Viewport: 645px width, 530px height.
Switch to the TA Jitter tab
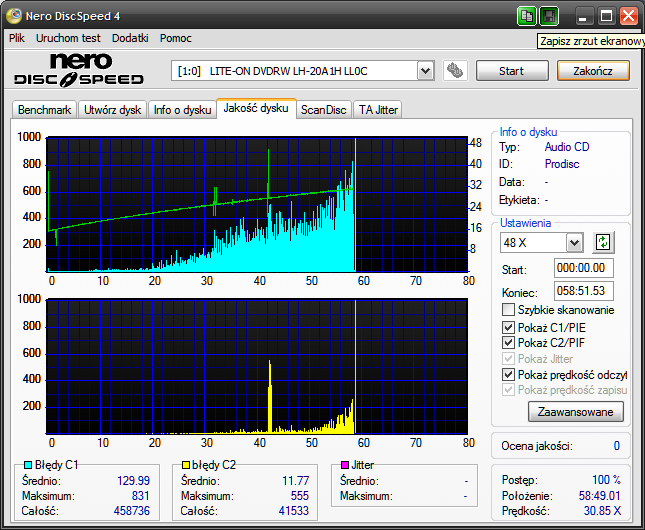click(378, 110)
